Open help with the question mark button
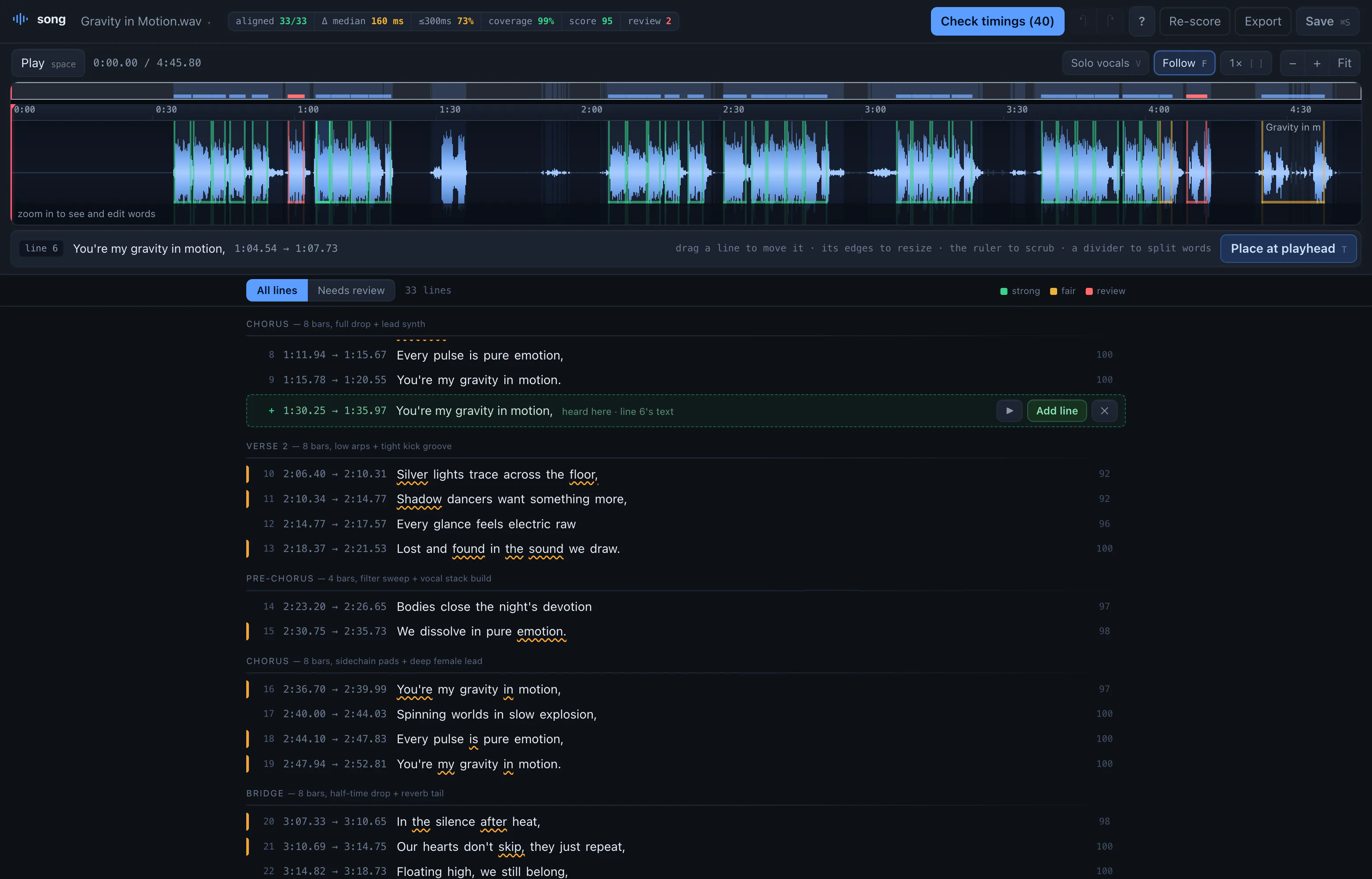 [x=1141, y=21]
